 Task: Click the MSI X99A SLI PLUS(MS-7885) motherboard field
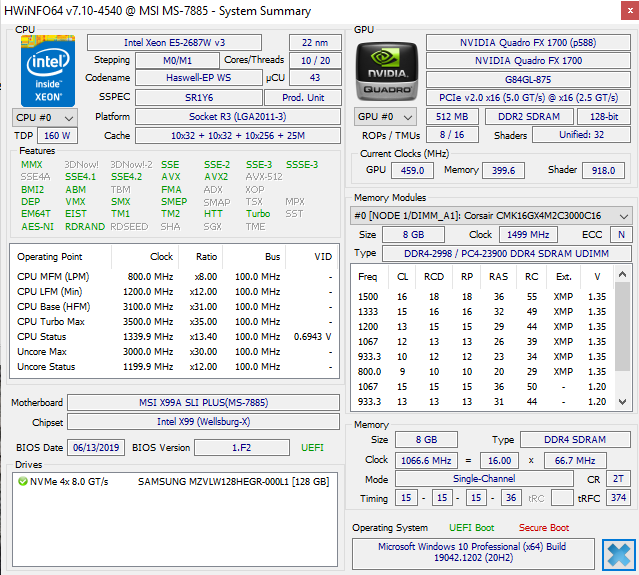click(203, 403)
